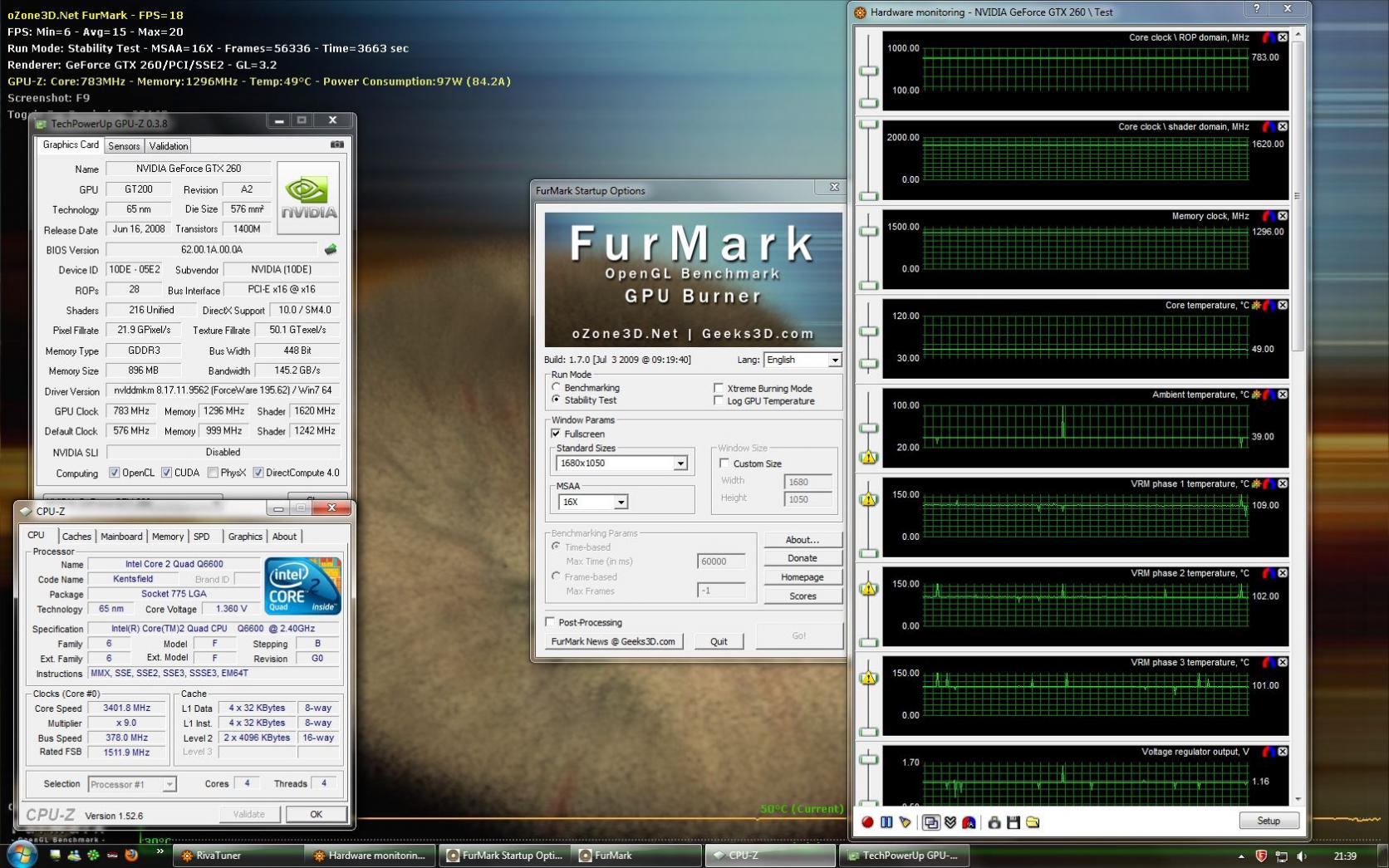This screenshot has height=868, width=1389.
Task: Open the CPU-Z SPD tab
Action: click(202, 537)
